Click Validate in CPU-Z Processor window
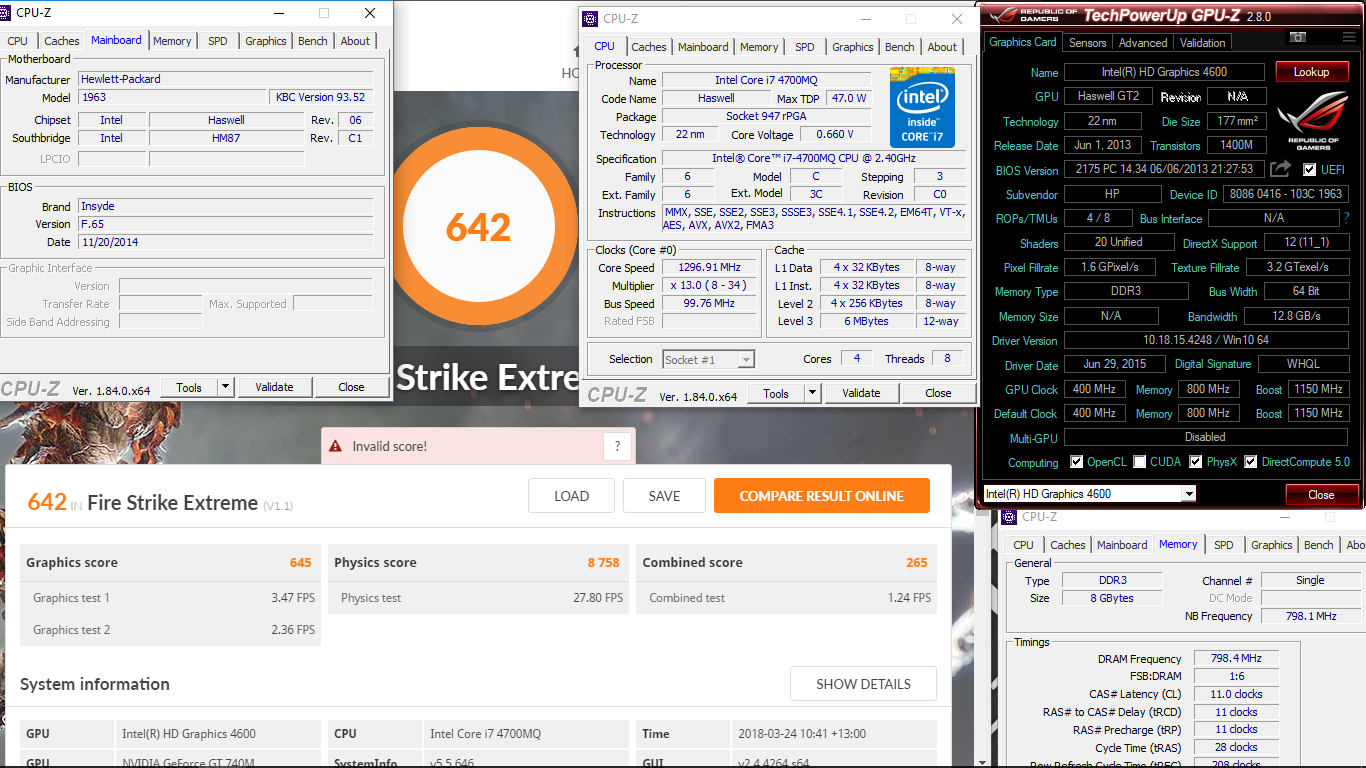The image size is (1366, 768). point(861,393)
